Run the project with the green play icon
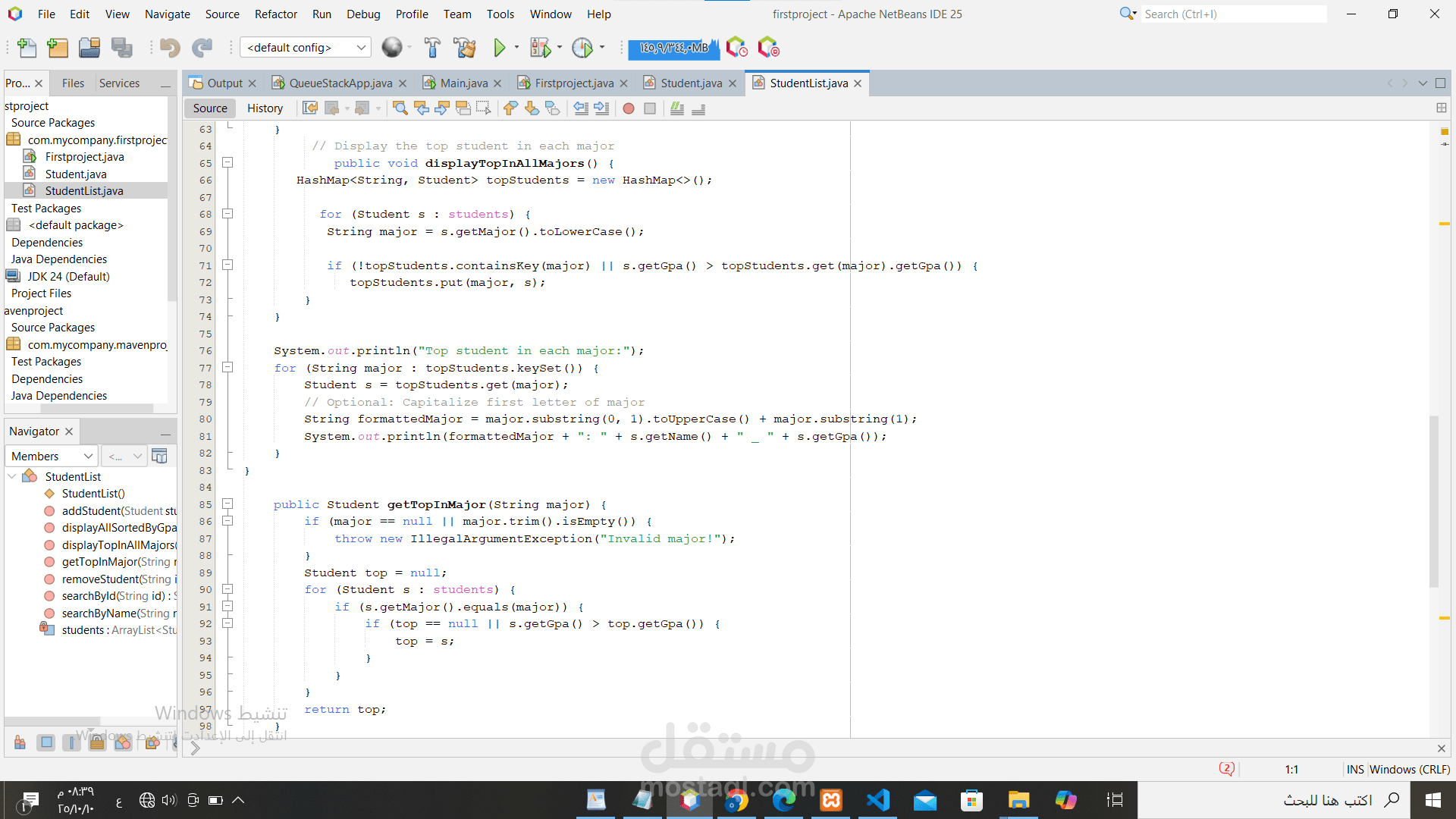1456x819 pixels. (x=499, y=47)
